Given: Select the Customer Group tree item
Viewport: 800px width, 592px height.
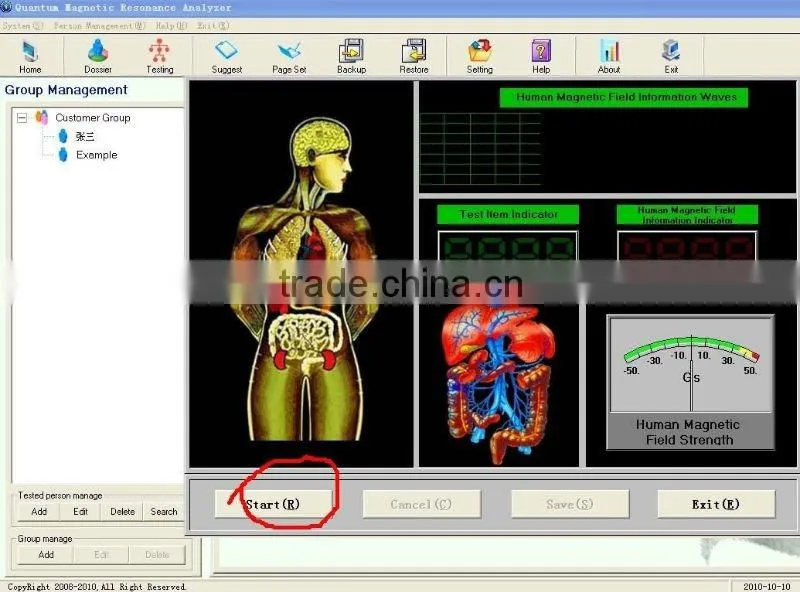Looking at the screenshot, I should pos(93,118).
